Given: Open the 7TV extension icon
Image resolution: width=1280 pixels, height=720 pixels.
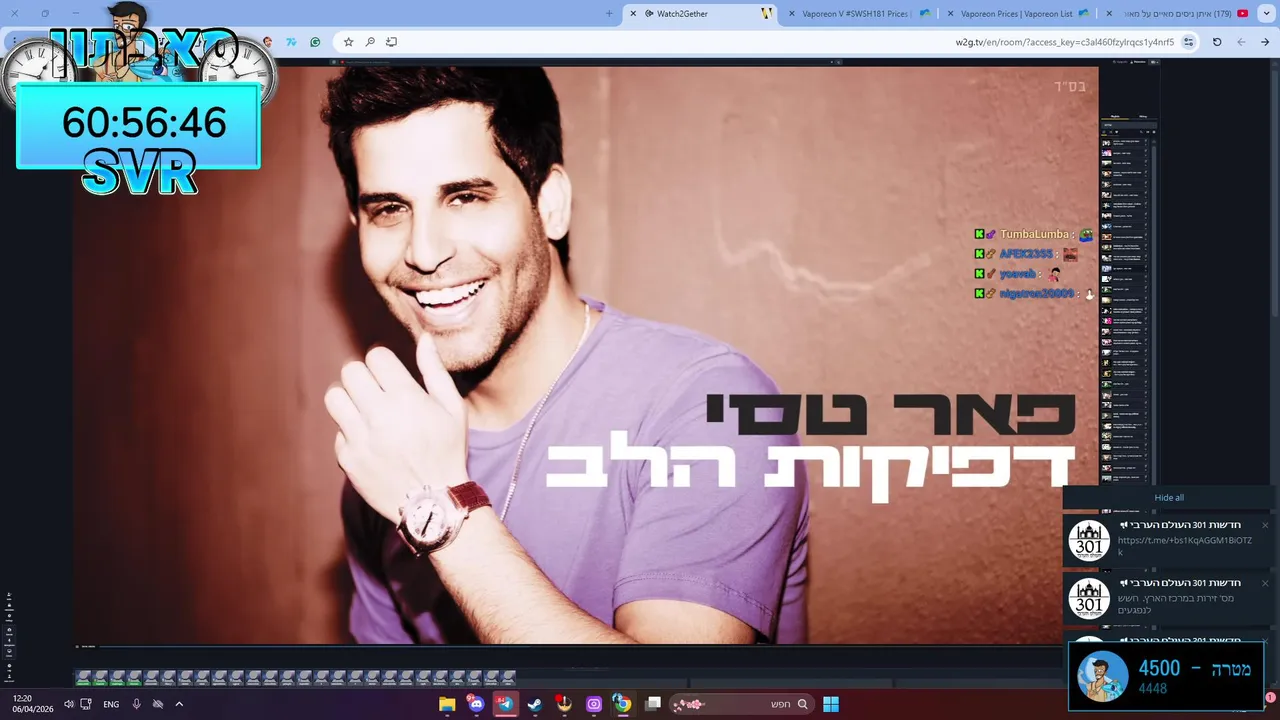Looking at the screenshot, I should 291,42.
